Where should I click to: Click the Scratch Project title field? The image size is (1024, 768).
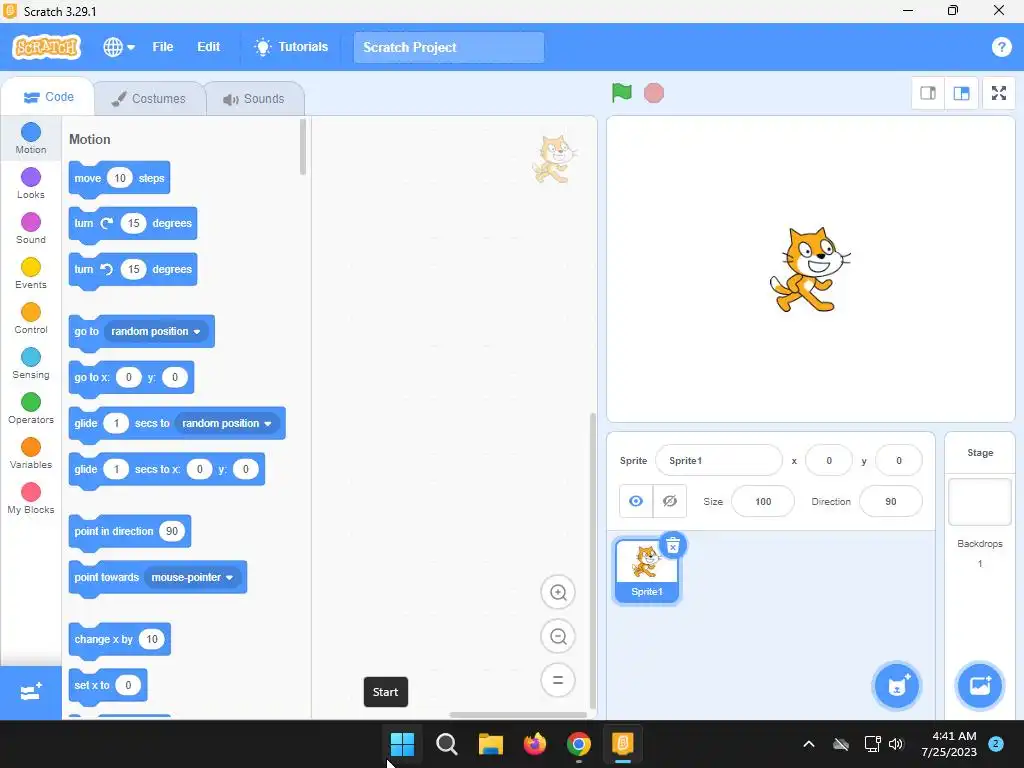(x=449, y=48)
